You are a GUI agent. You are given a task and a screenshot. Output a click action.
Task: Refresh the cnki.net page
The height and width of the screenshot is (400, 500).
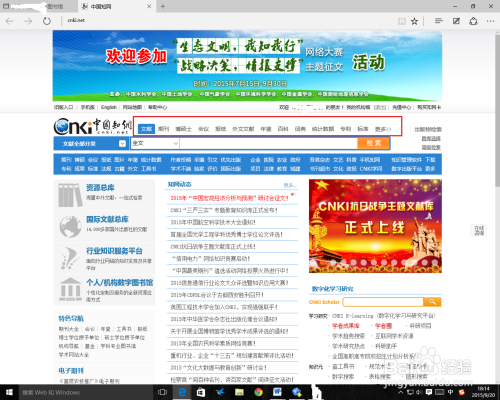pyautogui.click(x=47, y=21)
